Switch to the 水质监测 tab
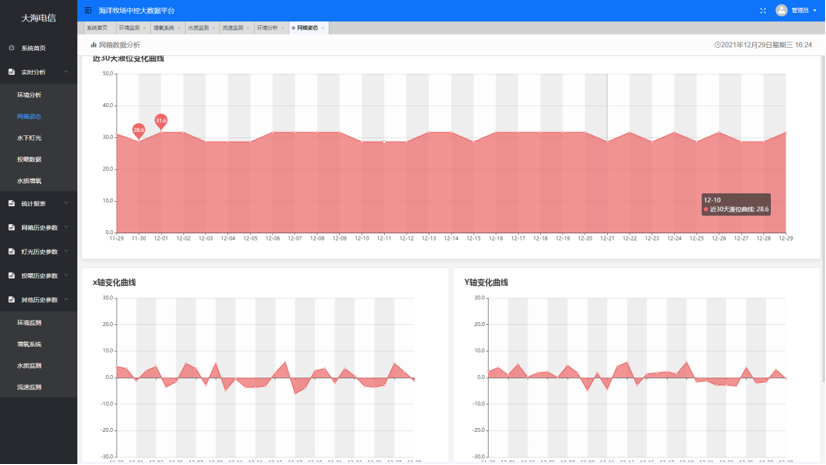 (x=198, y=28)
